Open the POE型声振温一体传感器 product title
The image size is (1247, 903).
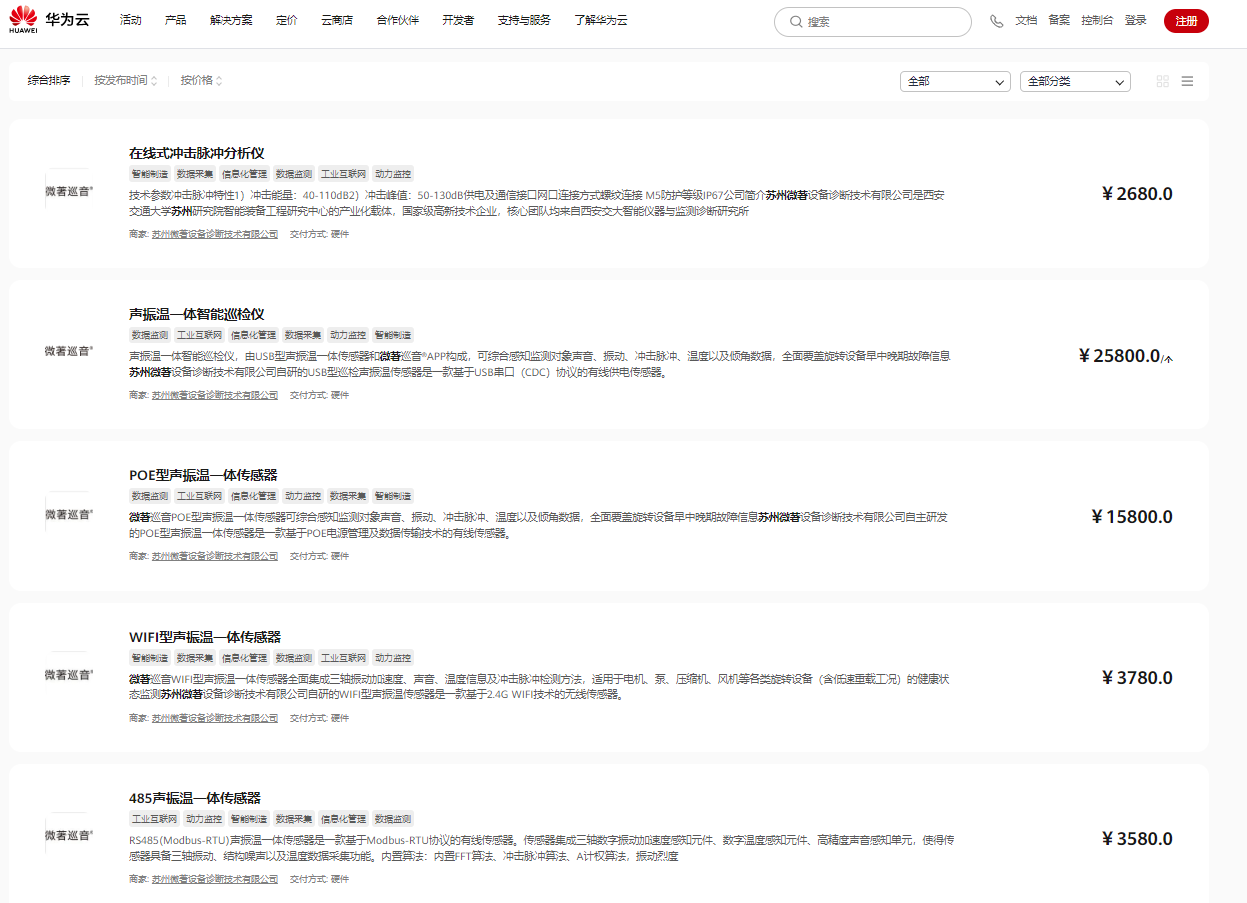click(x=203, y=475)
